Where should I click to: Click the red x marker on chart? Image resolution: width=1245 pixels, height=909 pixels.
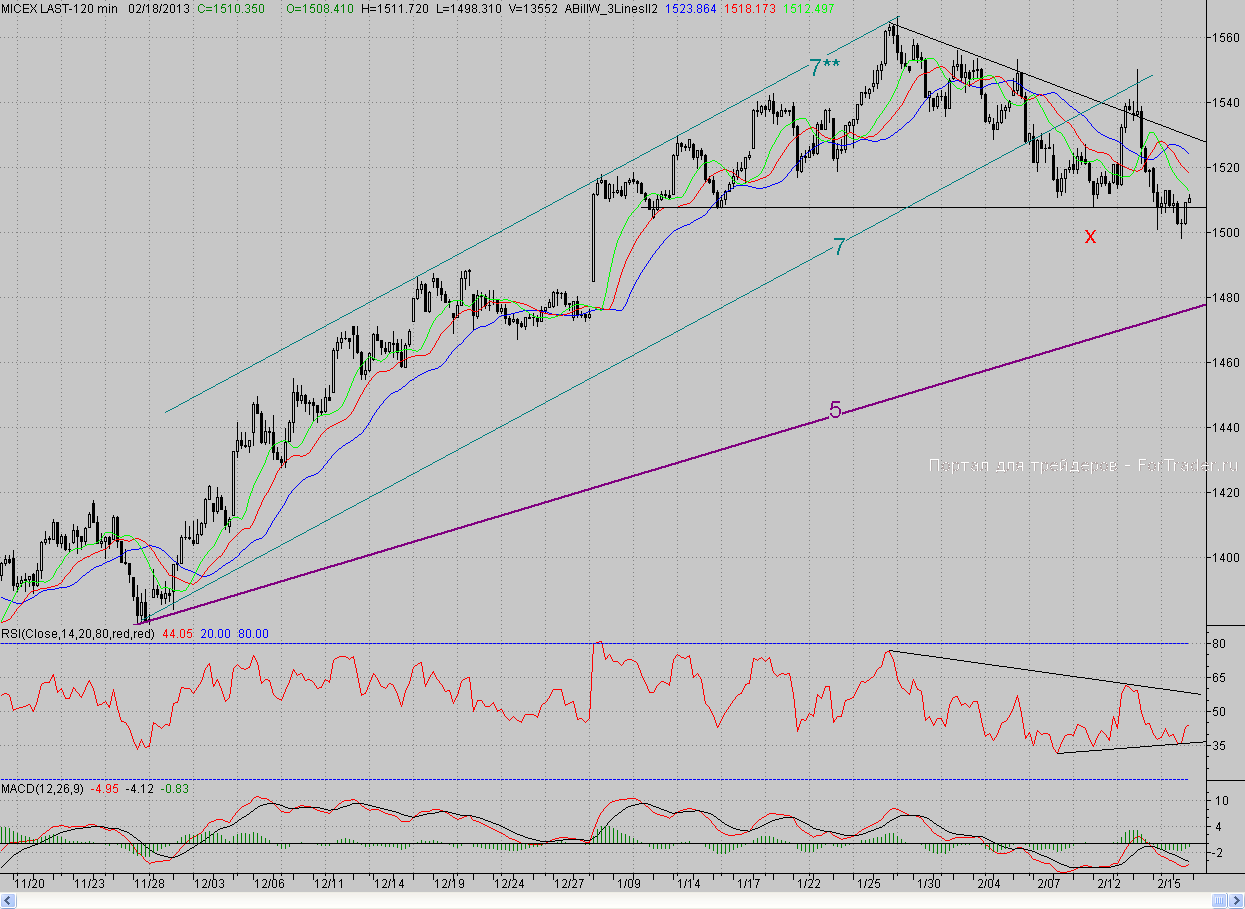pos(1091,237)
